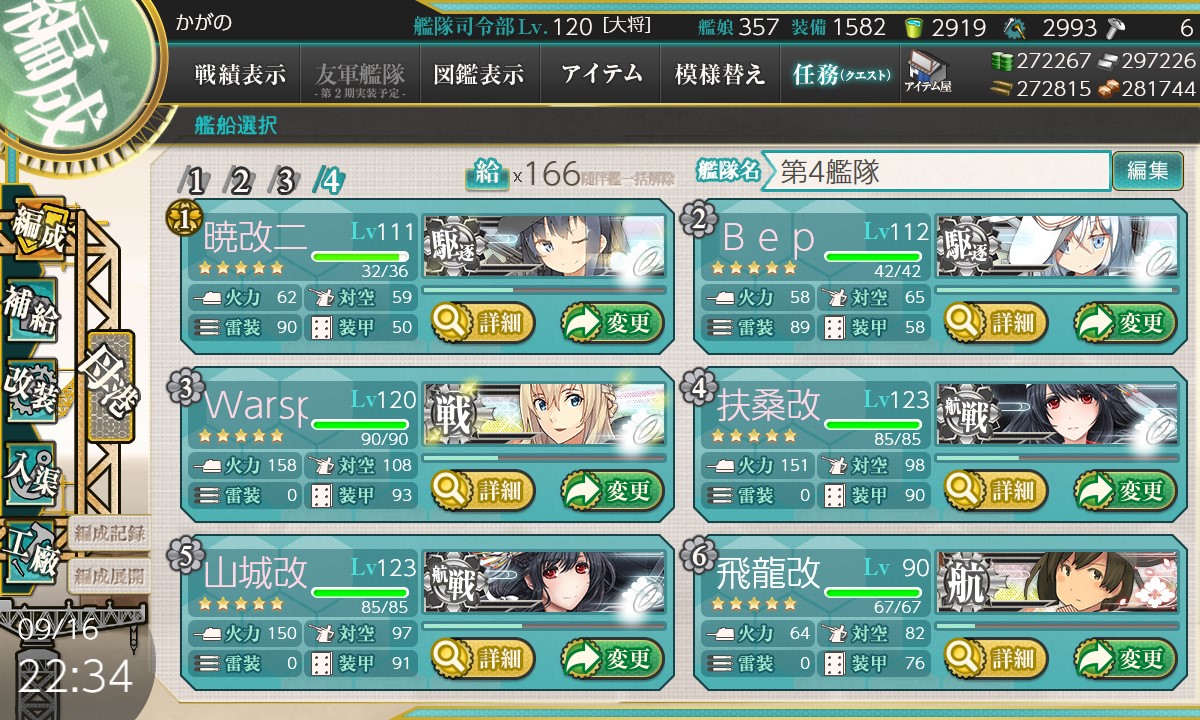Open the 補給 resupply sidebar icon
1200x720 pixels.
coord(32,313)
